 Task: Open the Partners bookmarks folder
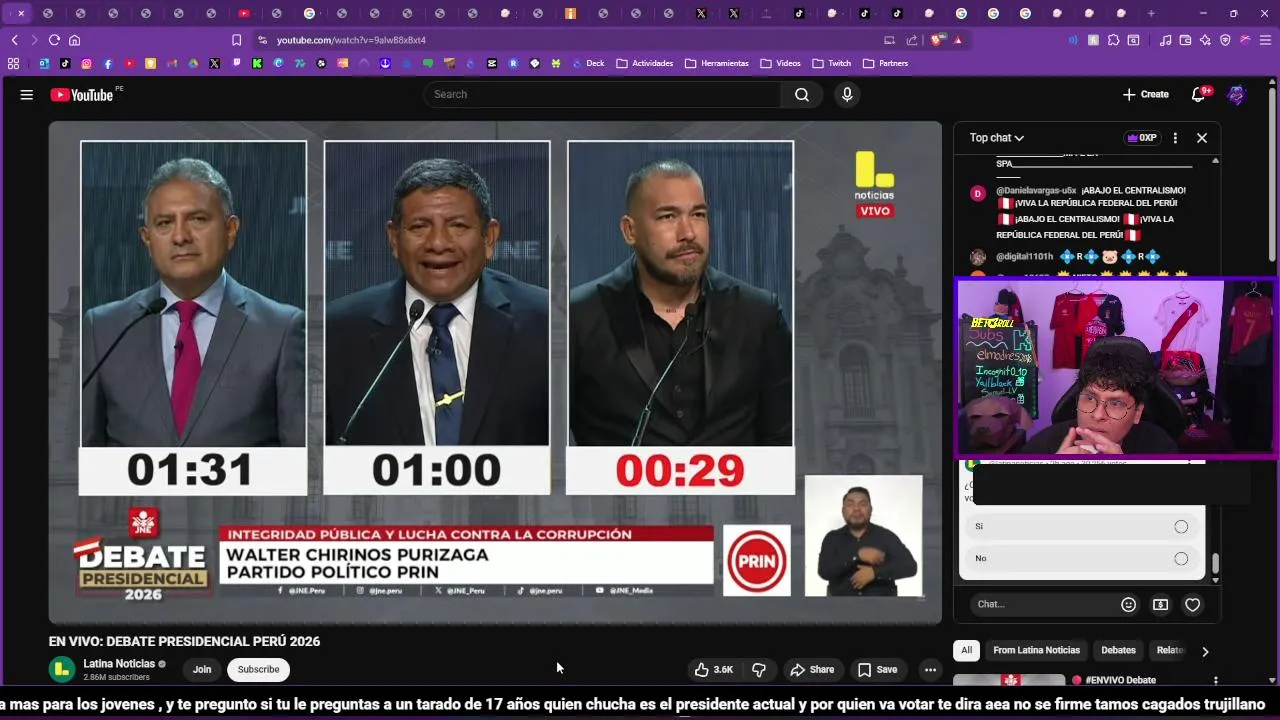tap(885, 63)
